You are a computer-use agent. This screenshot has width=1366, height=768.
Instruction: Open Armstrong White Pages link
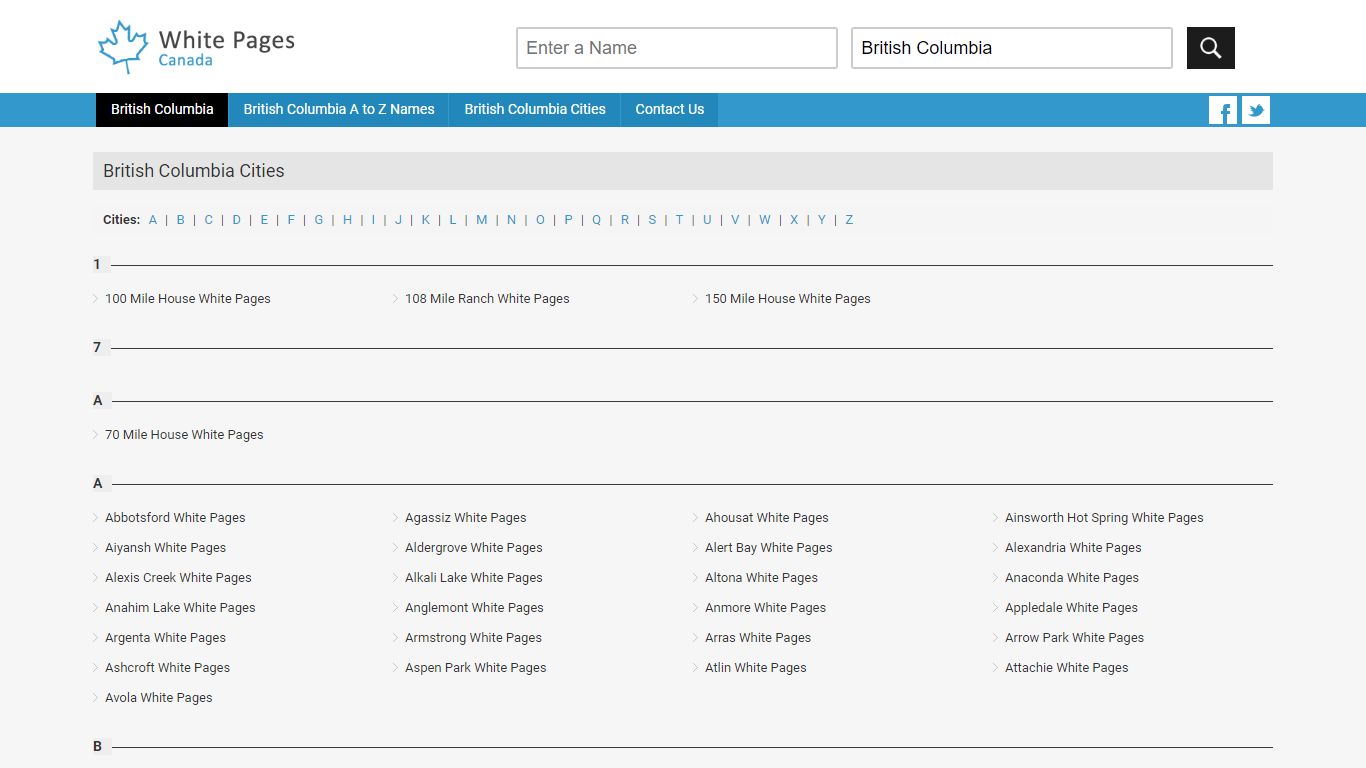[x=473, y=638]
